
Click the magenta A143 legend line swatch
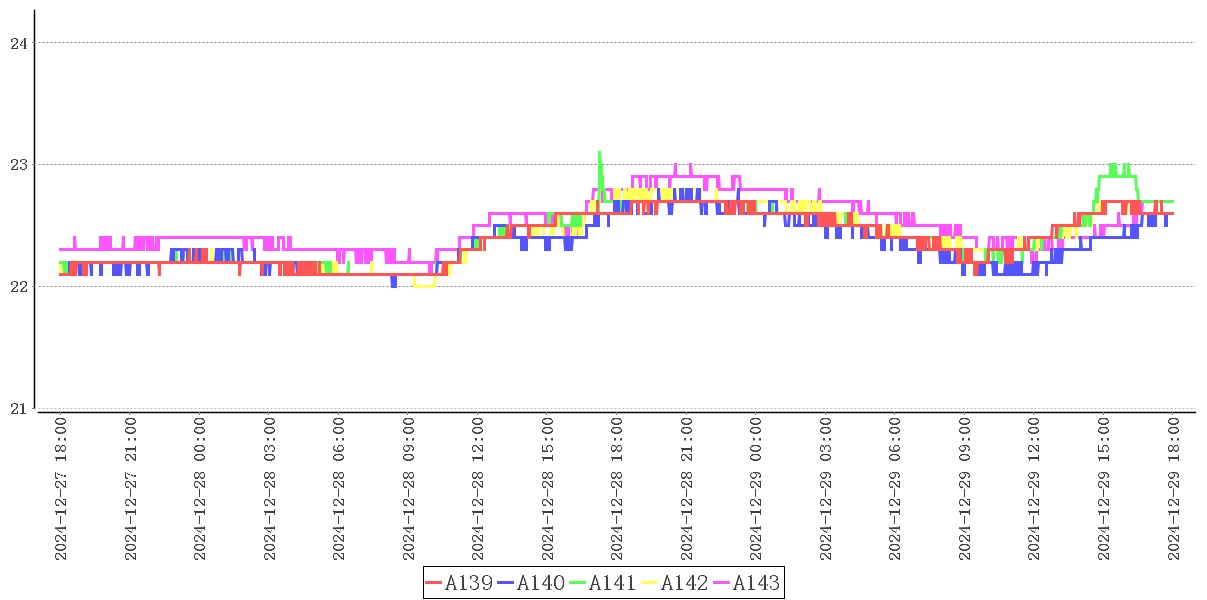point(722,583)
